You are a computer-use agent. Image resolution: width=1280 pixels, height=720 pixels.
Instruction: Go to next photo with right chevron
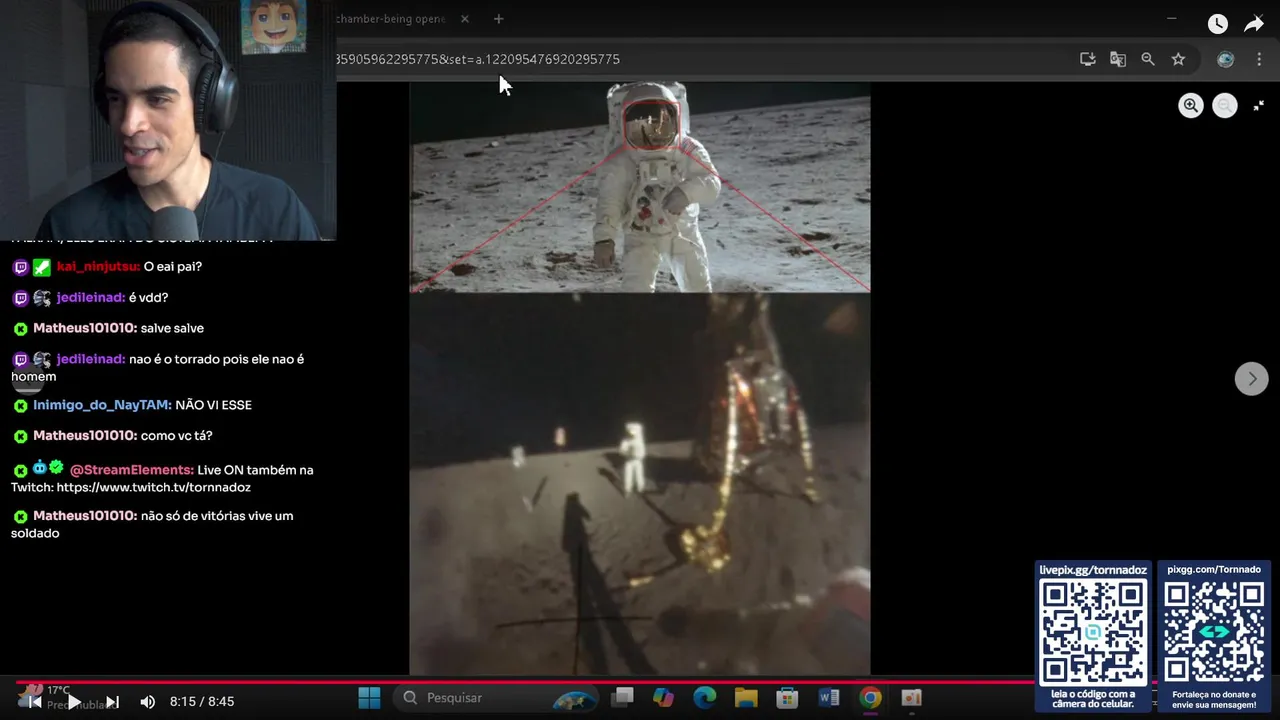point(1251,379)
